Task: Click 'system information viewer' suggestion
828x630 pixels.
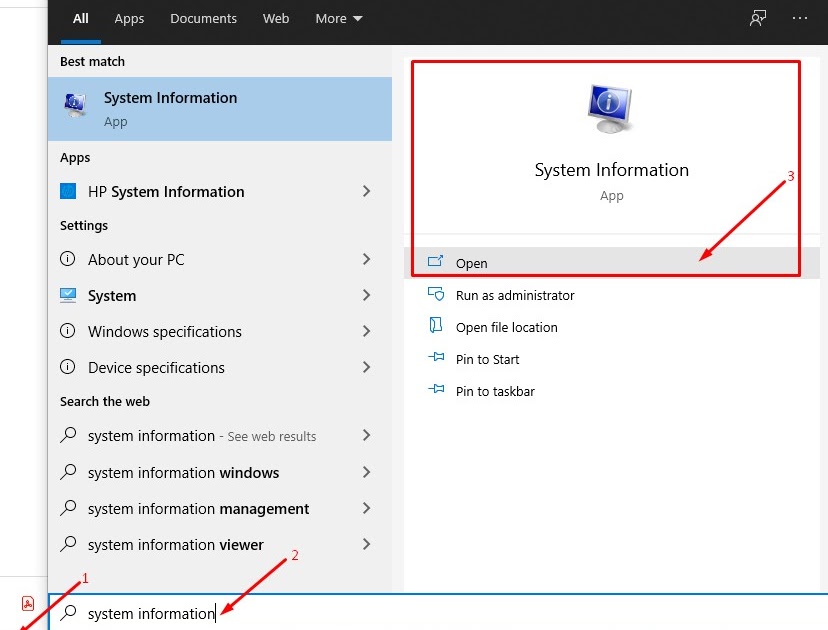Action: (x=175, y=544)
